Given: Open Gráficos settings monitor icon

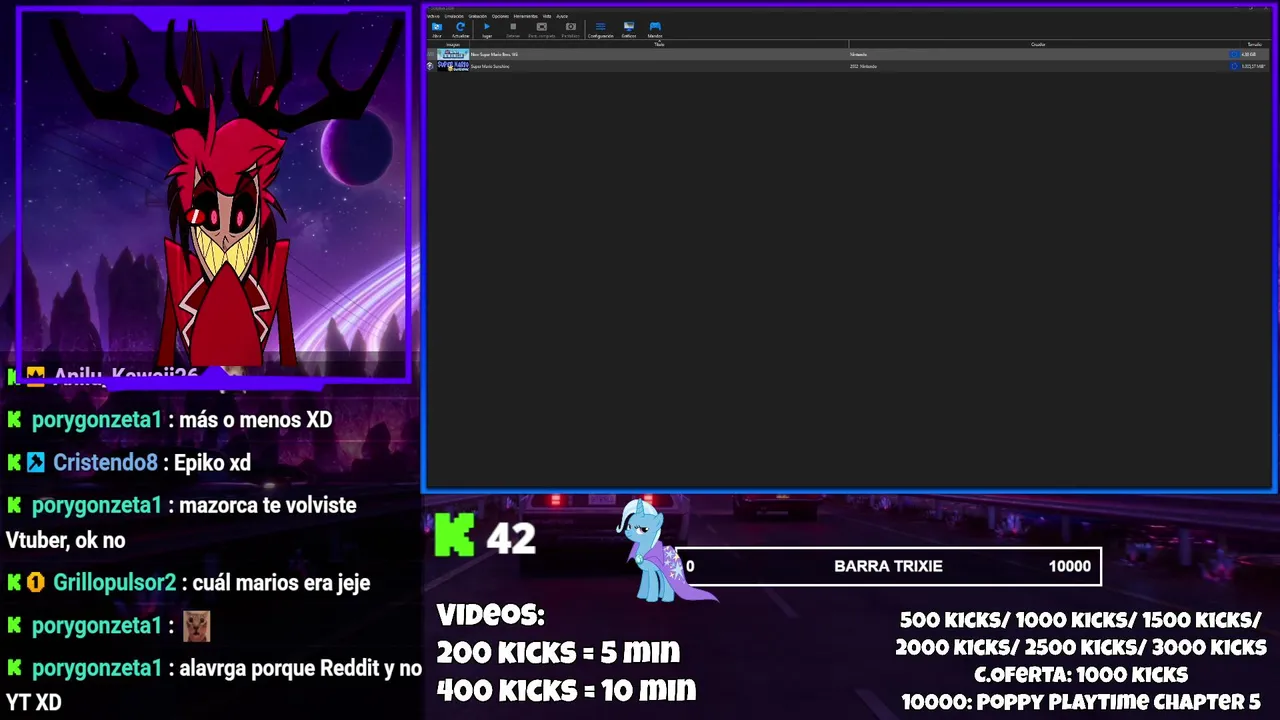Looking at the screenshot, I should pyautogui.click(x=629, y=29).
